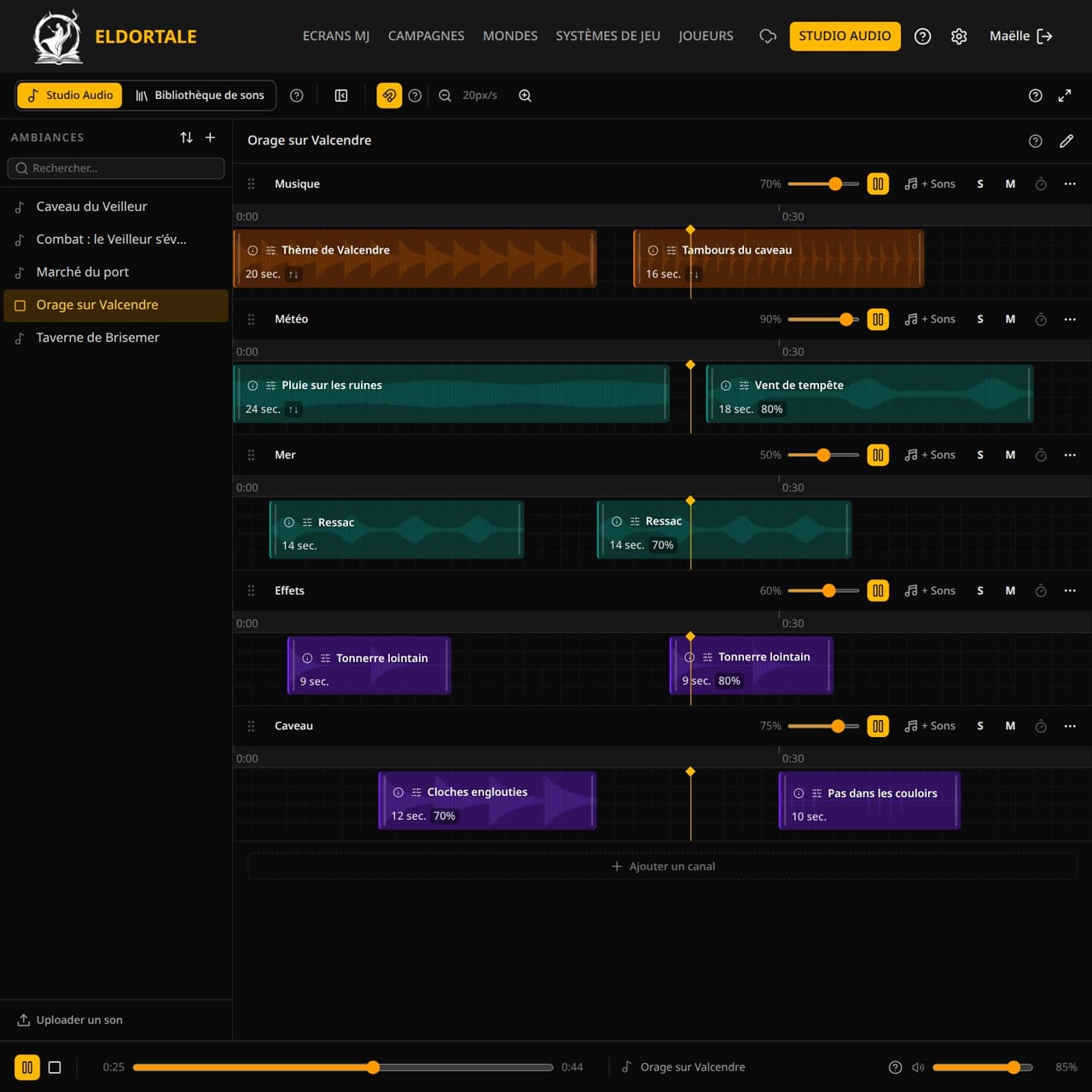
Task: Click the timer icon on Météo channel
Action: tap(1041, 319)
